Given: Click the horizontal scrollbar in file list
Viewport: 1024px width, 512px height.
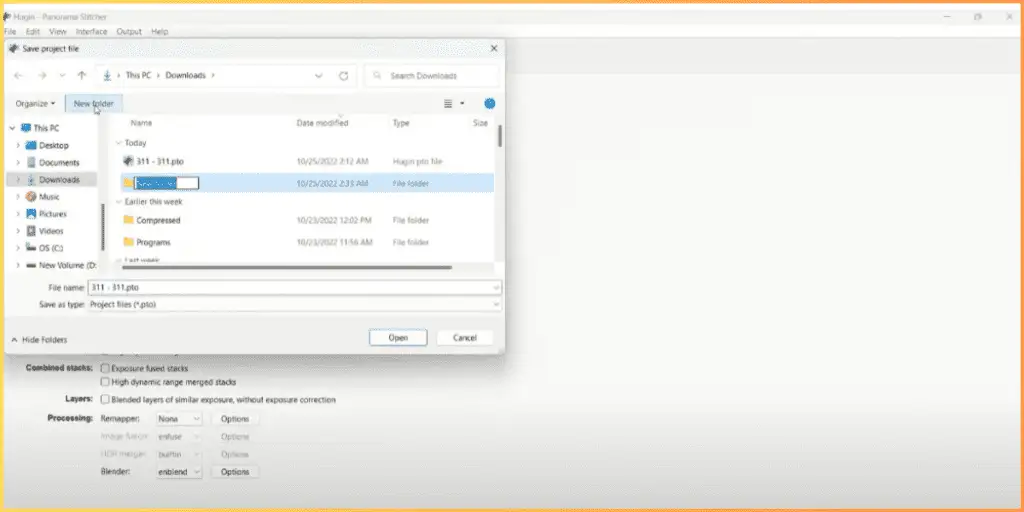Looking at the screenshot, I should point(287,267).
